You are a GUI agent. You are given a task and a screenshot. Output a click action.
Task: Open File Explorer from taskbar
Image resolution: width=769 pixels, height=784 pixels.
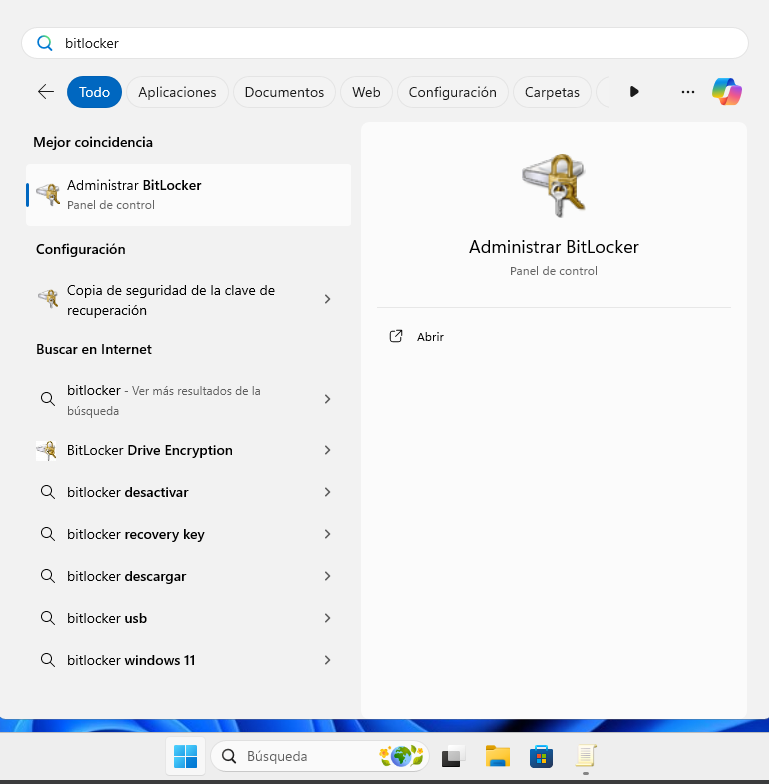coord(498,756)
